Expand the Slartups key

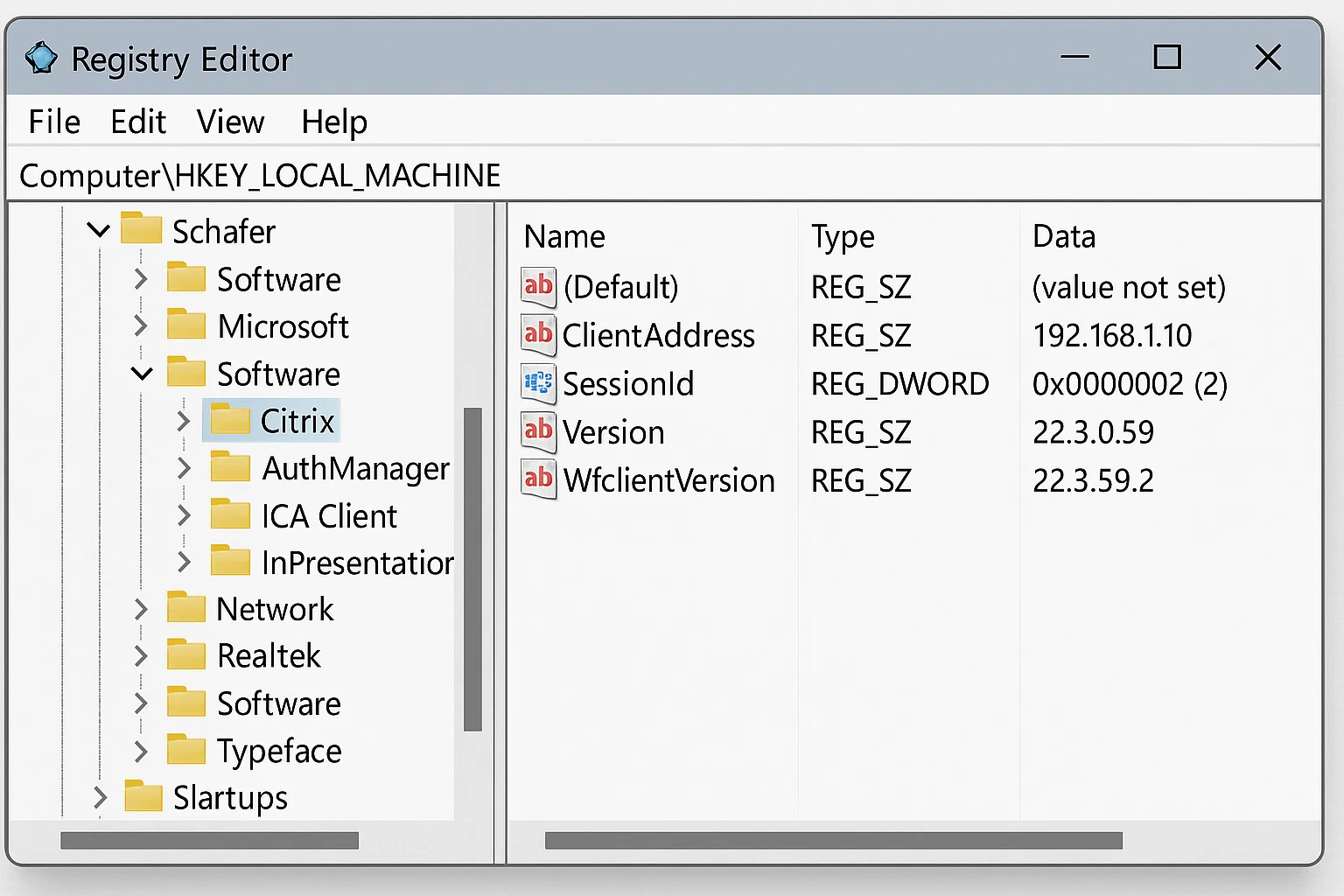[98, 797]
